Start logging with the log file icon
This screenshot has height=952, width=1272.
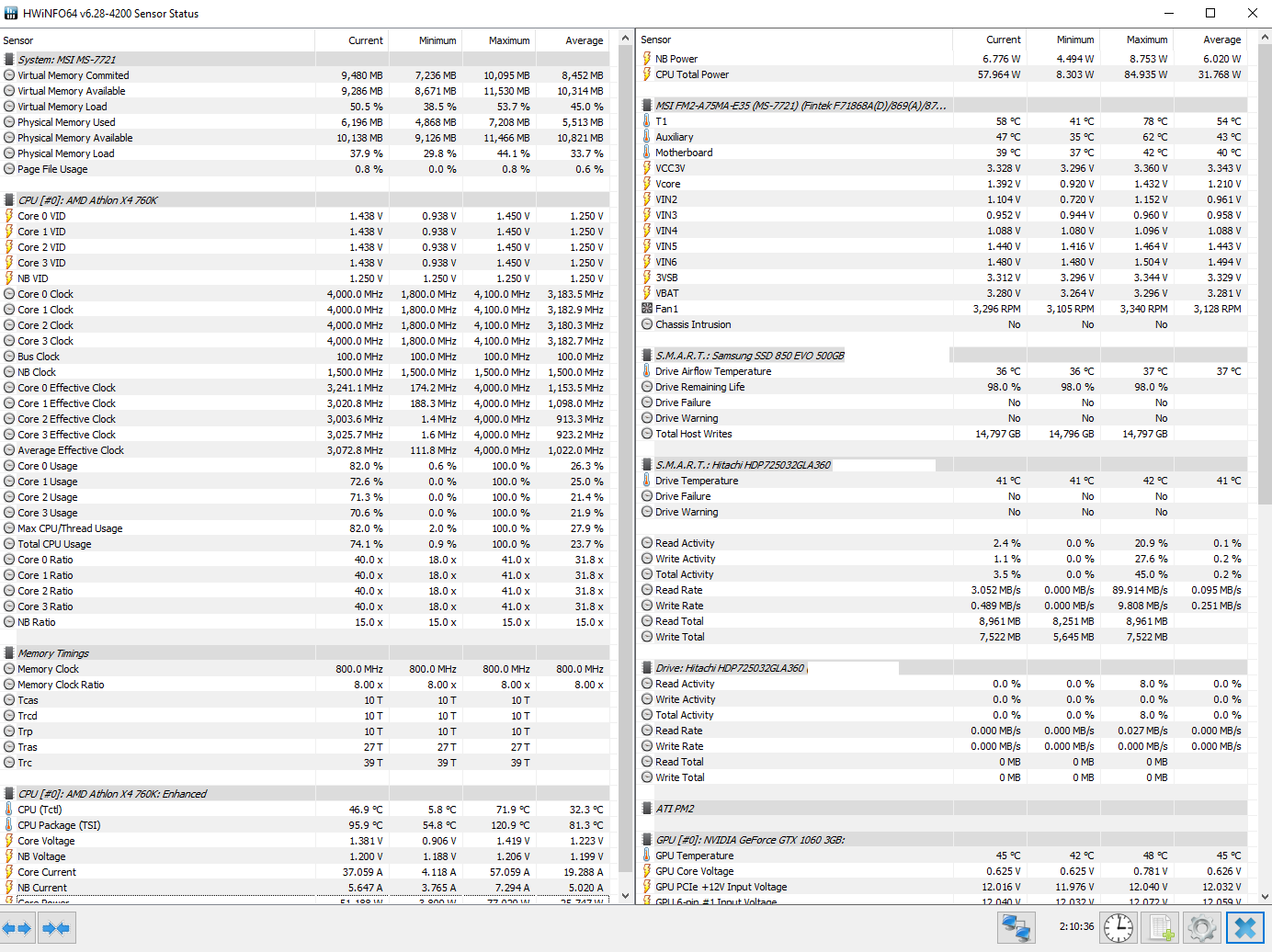[x=1162, y=928]
